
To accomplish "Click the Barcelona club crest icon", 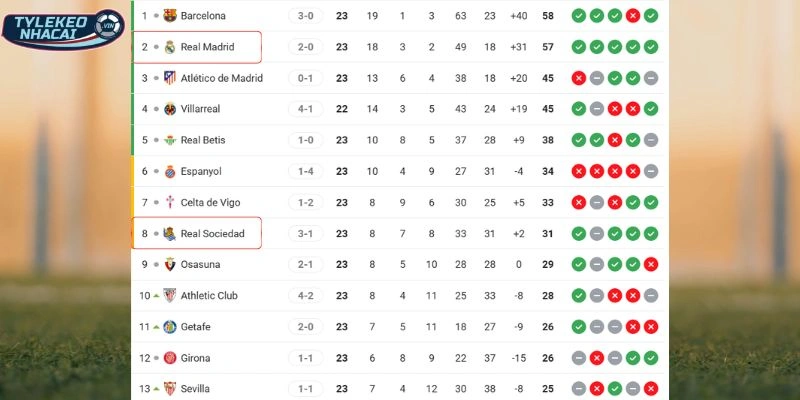I will 170,16.
